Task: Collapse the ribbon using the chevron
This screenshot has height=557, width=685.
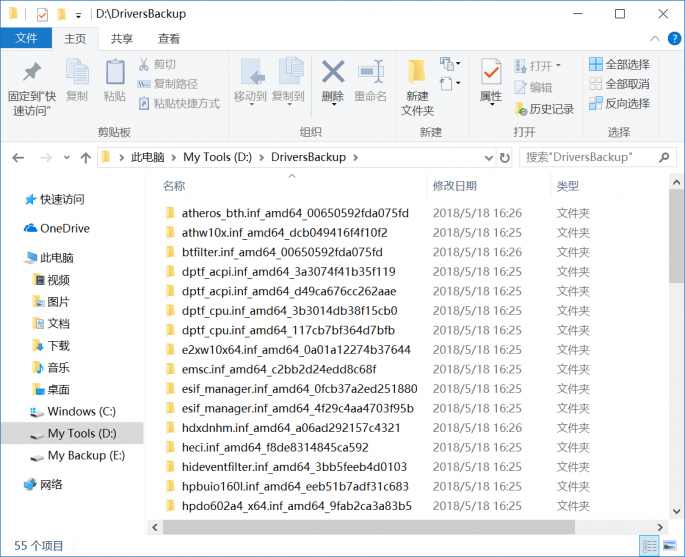Action: point(653,39)
